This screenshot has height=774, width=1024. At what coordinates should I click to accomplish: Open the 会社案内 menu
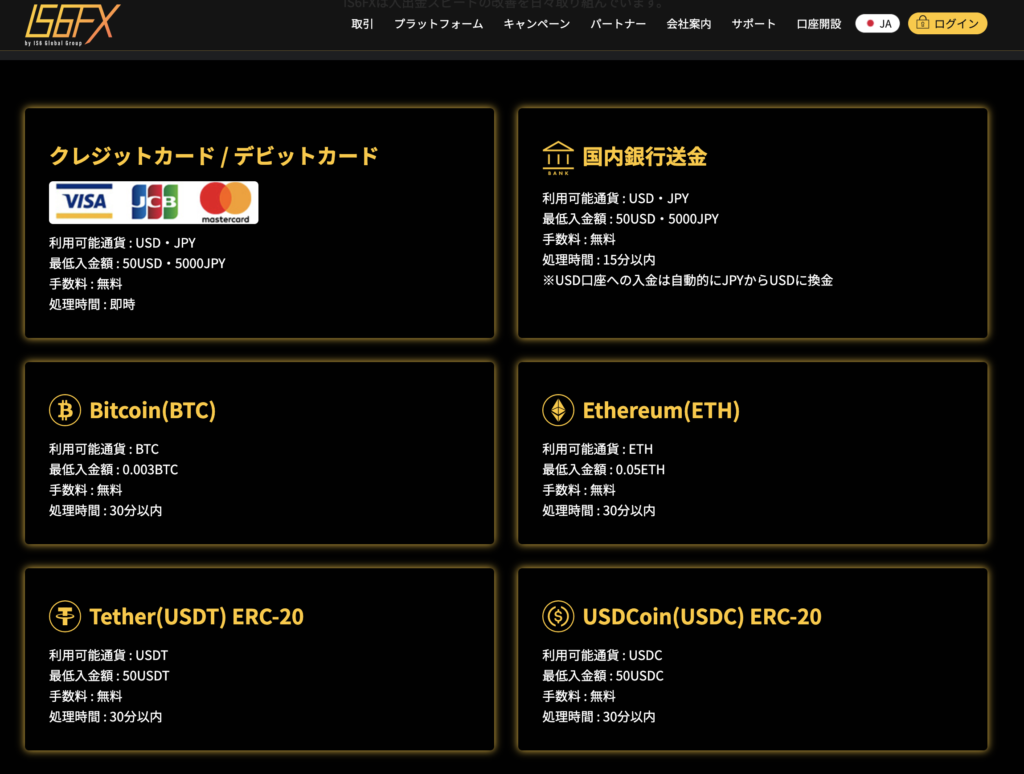(688, 24)
